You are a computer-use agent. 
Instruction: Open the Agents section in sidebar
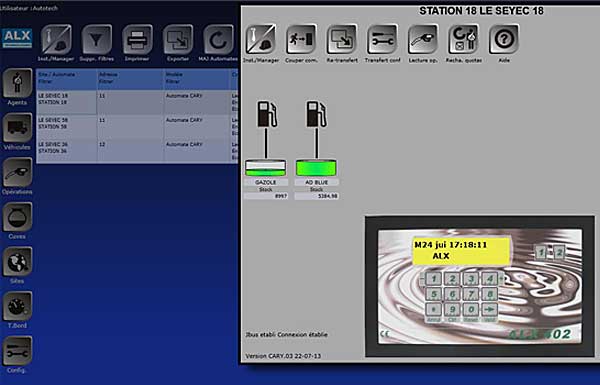(x=17, y=83)
